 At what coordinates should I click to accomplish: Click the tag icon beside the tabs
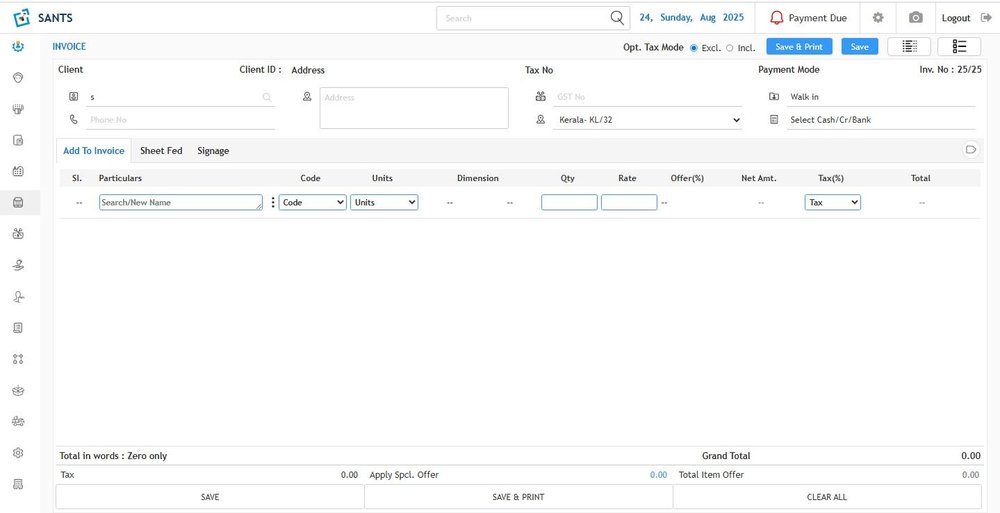click(971, 149)
